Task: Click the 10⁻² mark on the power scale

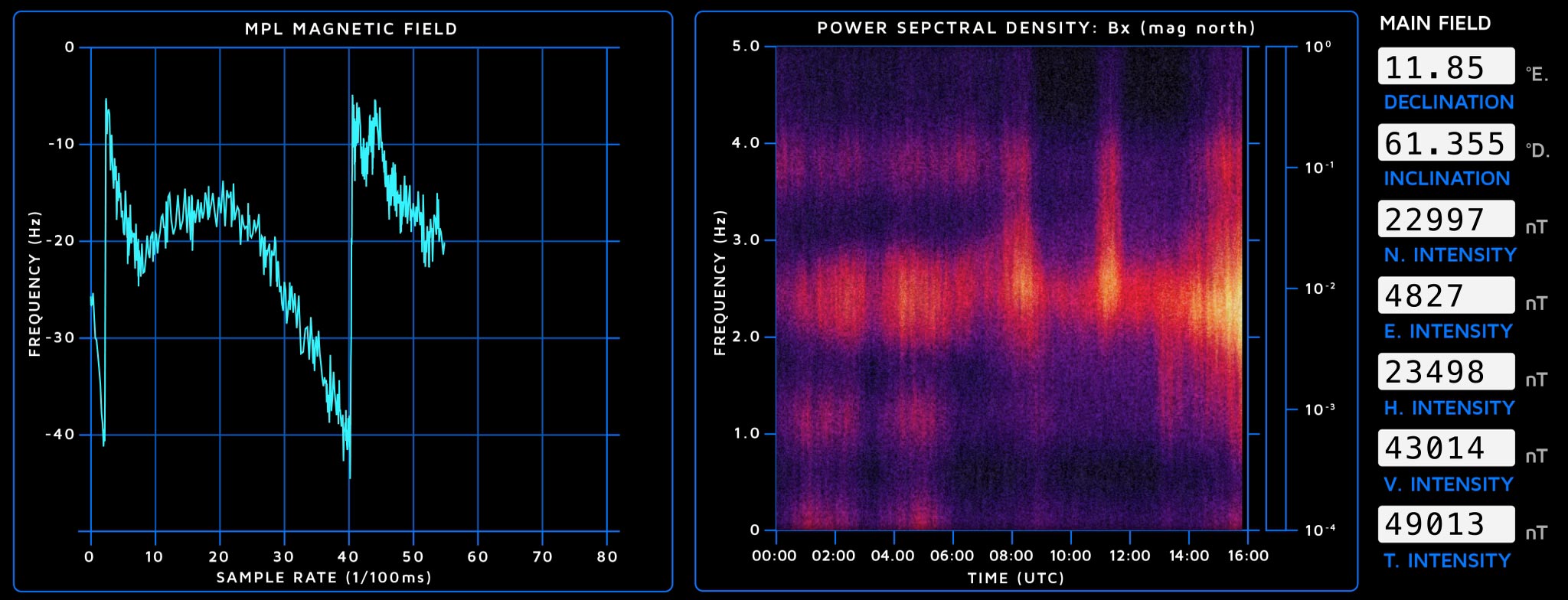Action: coord(1319,289)
